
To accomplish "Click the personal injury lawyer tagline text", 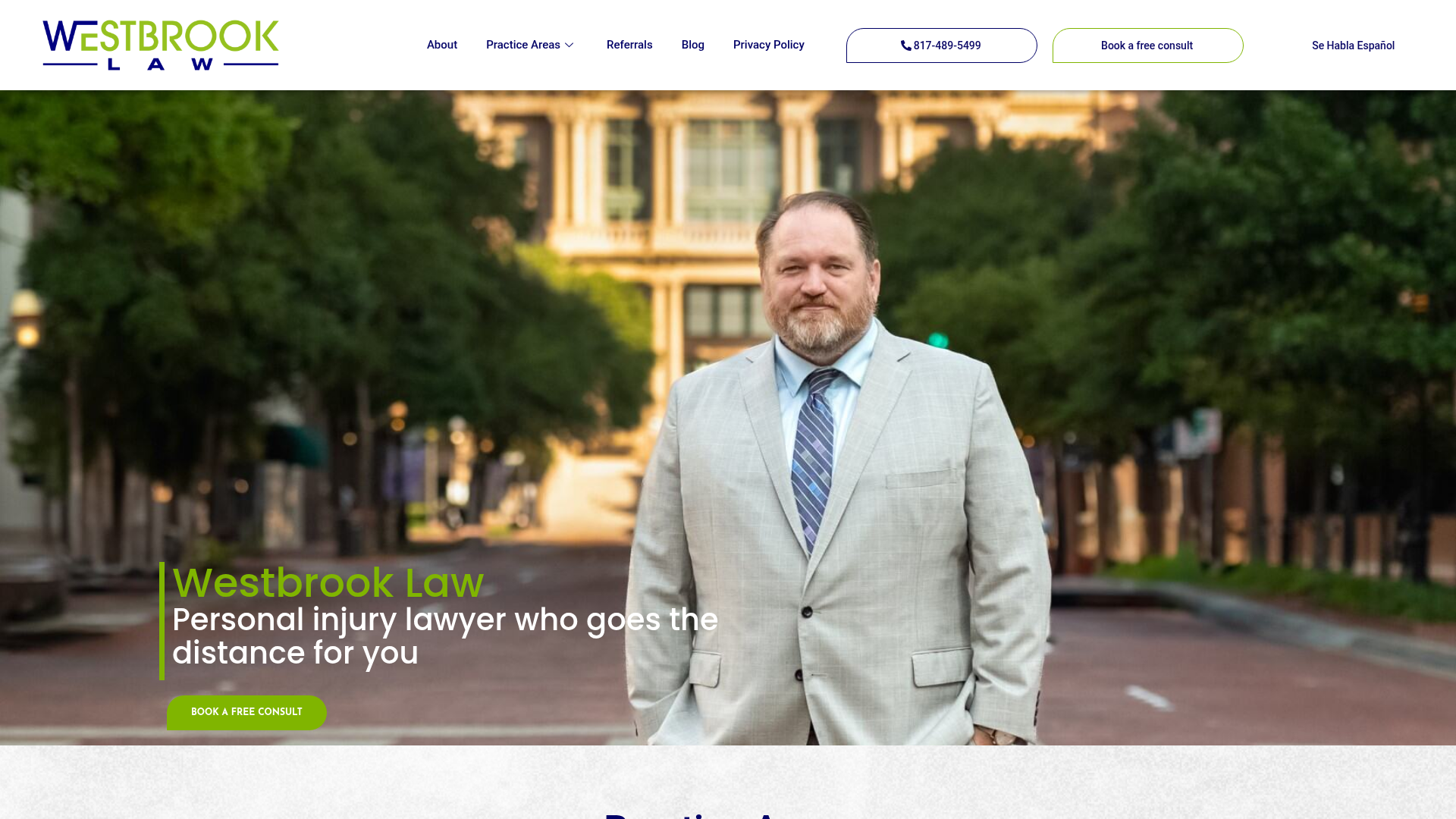I will click(x=445, y=636).
